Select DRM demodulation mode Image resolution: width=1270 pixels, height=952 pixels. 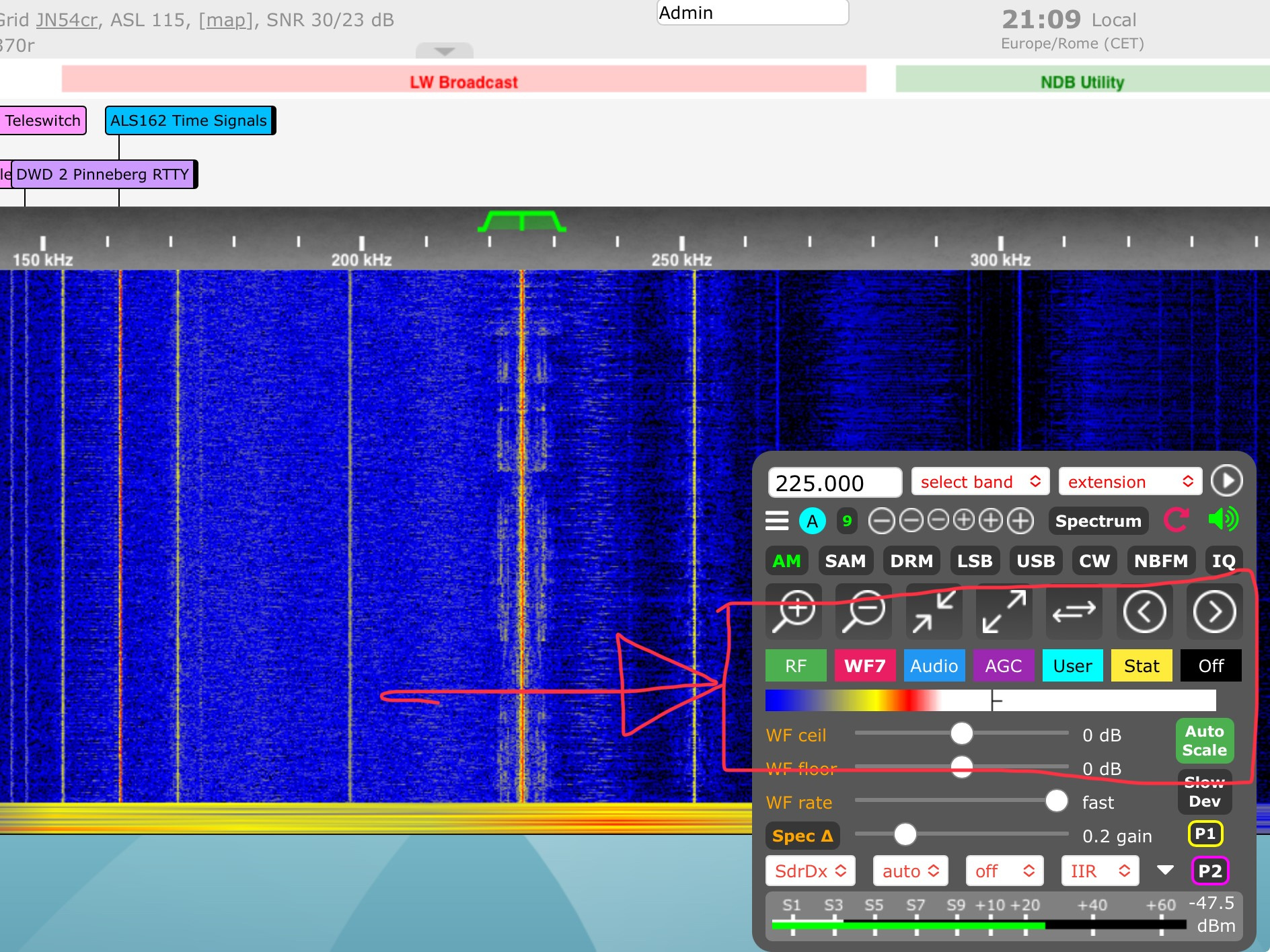point(911,560)
